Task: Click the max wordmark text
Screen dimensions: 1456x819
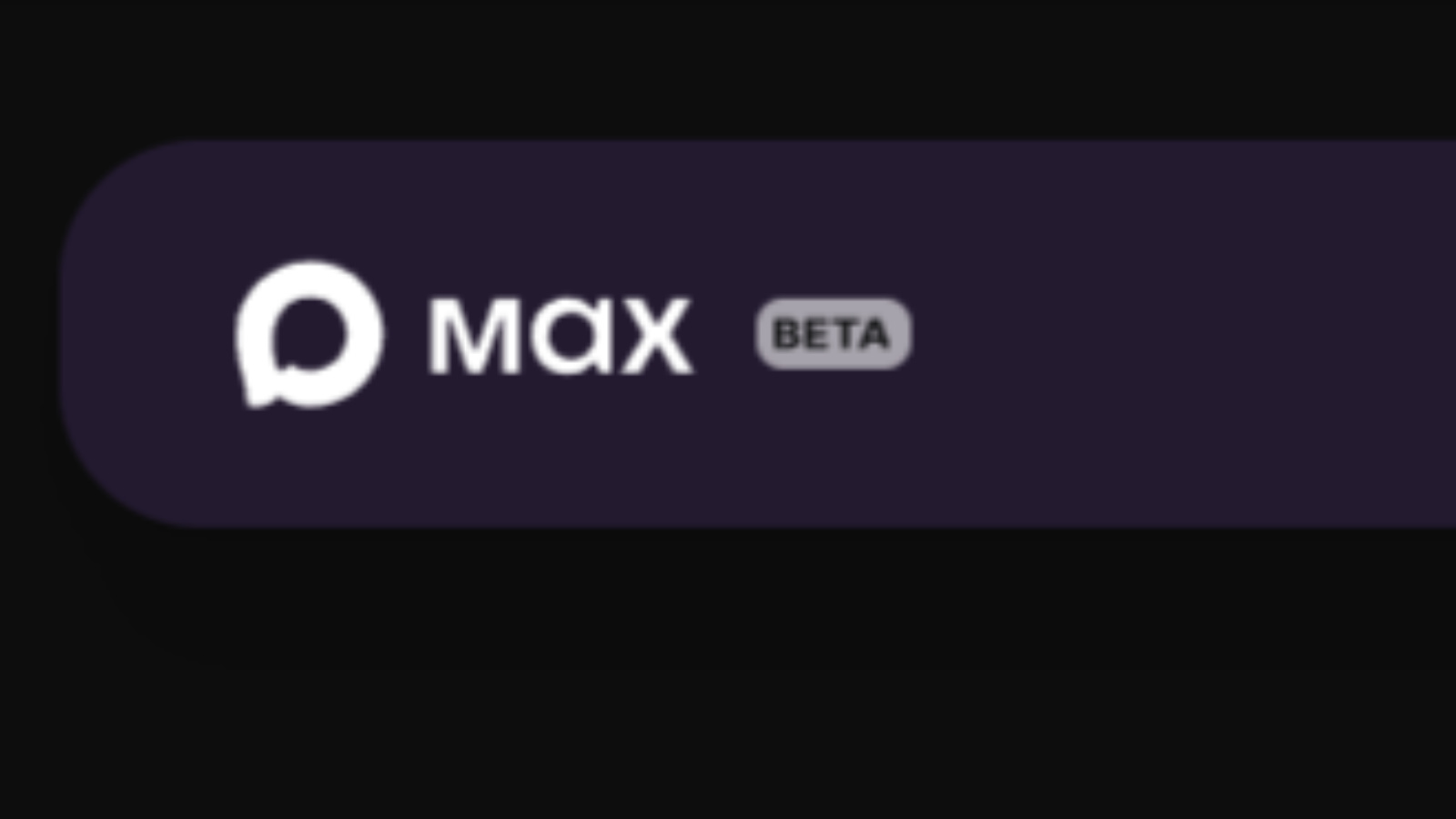Action: 561,335
